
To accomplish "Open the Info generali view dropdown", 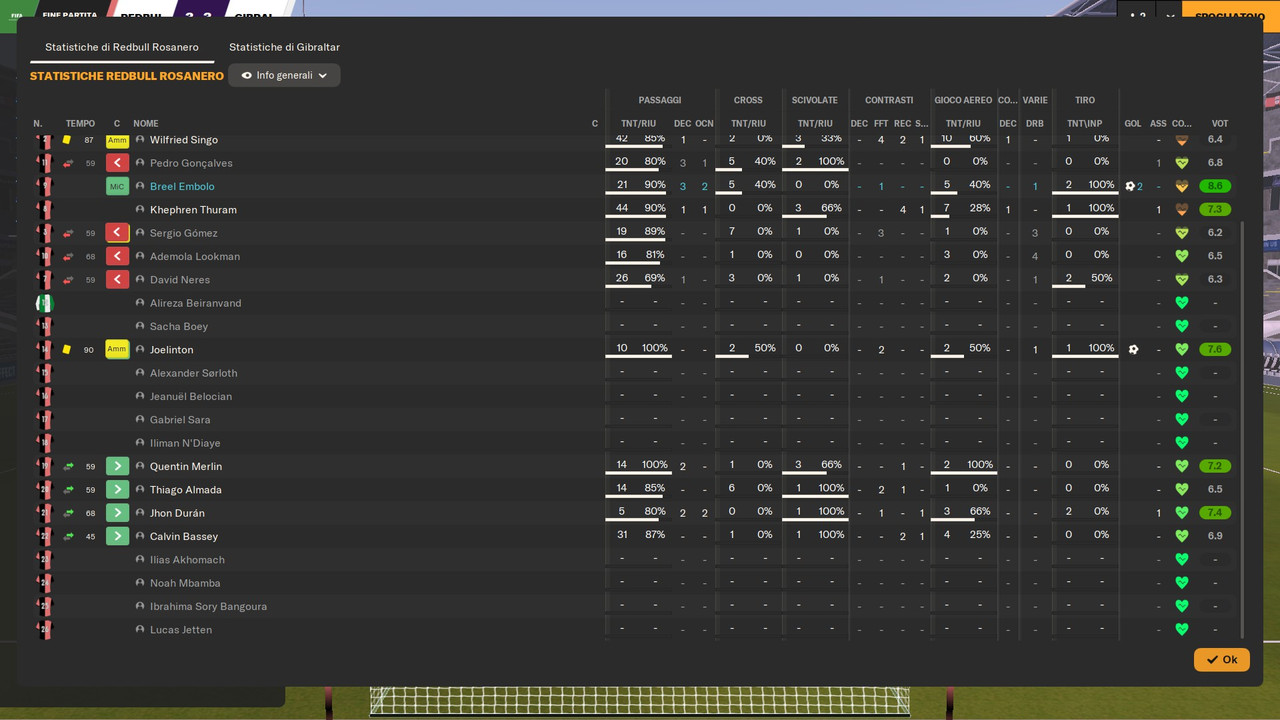I will coord(284,75).
